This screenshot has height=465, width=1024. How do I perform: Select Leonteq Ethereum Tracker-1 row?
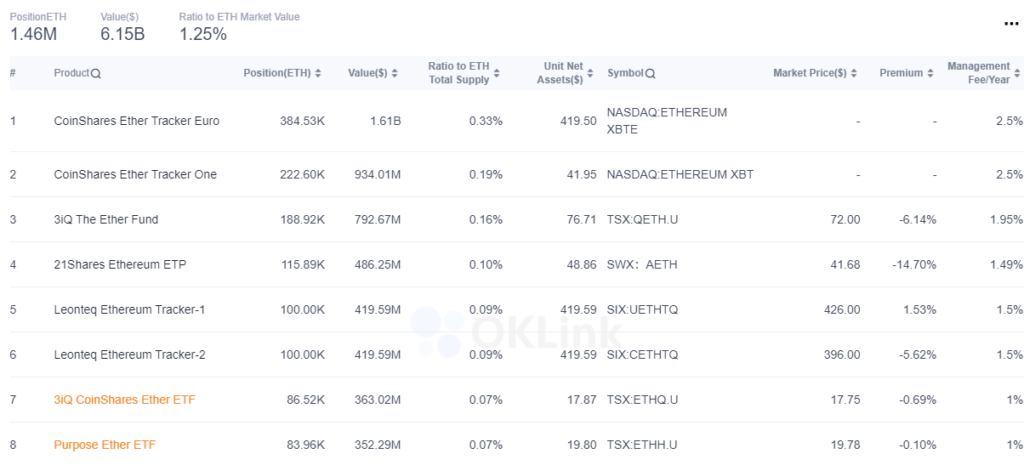pos(512,310)
